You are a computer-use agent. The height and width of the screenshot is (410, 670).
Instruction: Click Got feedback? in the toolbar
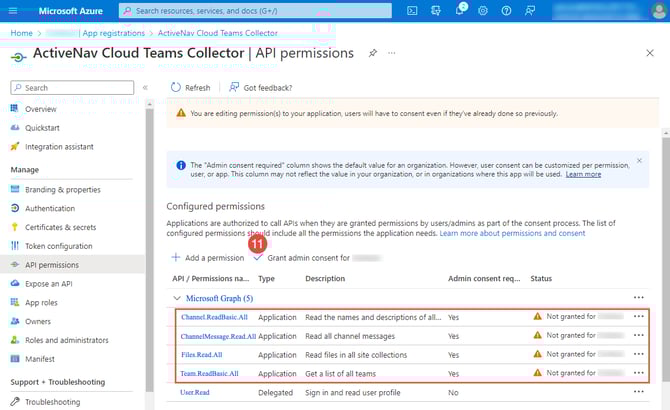pos(261,88)
